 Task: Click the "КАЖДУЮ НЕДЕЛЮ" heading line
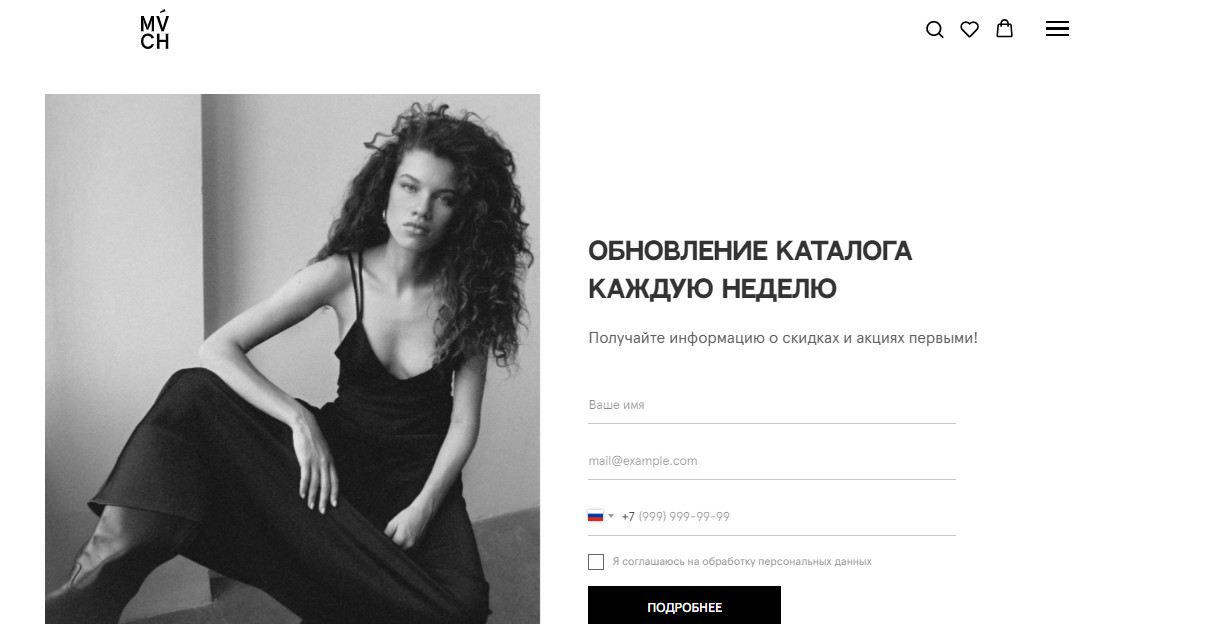712,290
